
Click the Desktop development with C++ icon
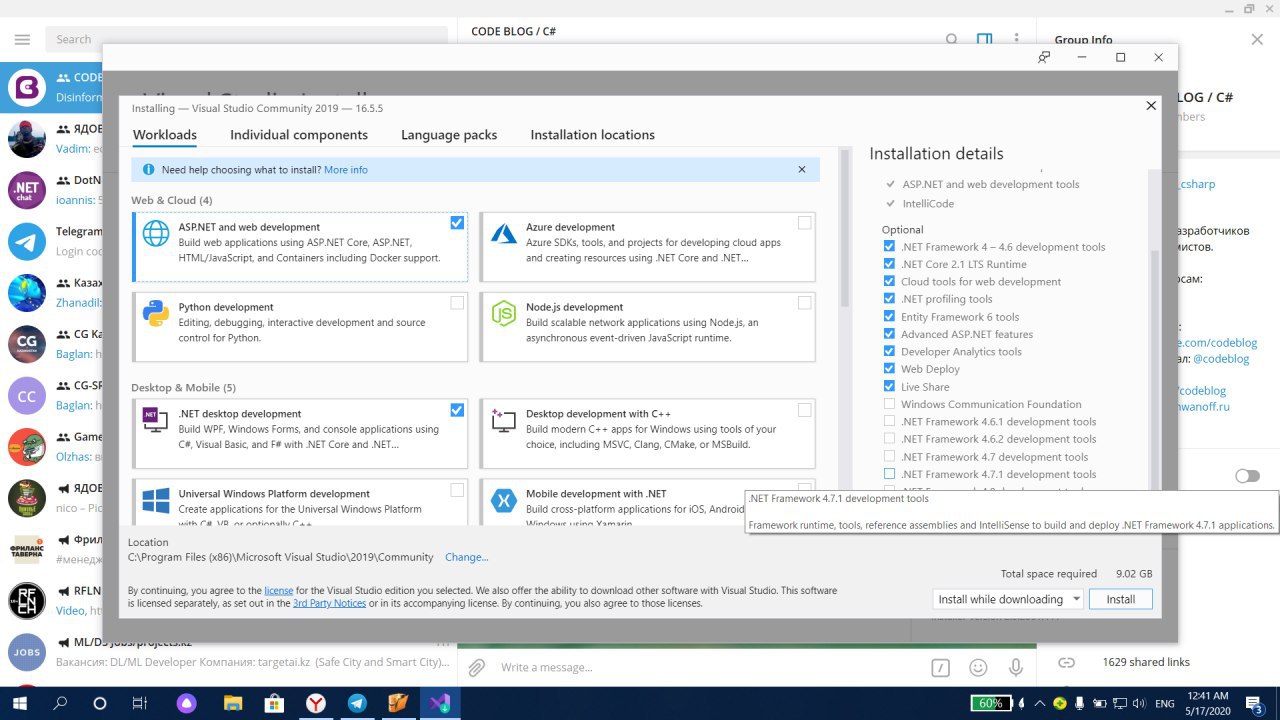504,420
